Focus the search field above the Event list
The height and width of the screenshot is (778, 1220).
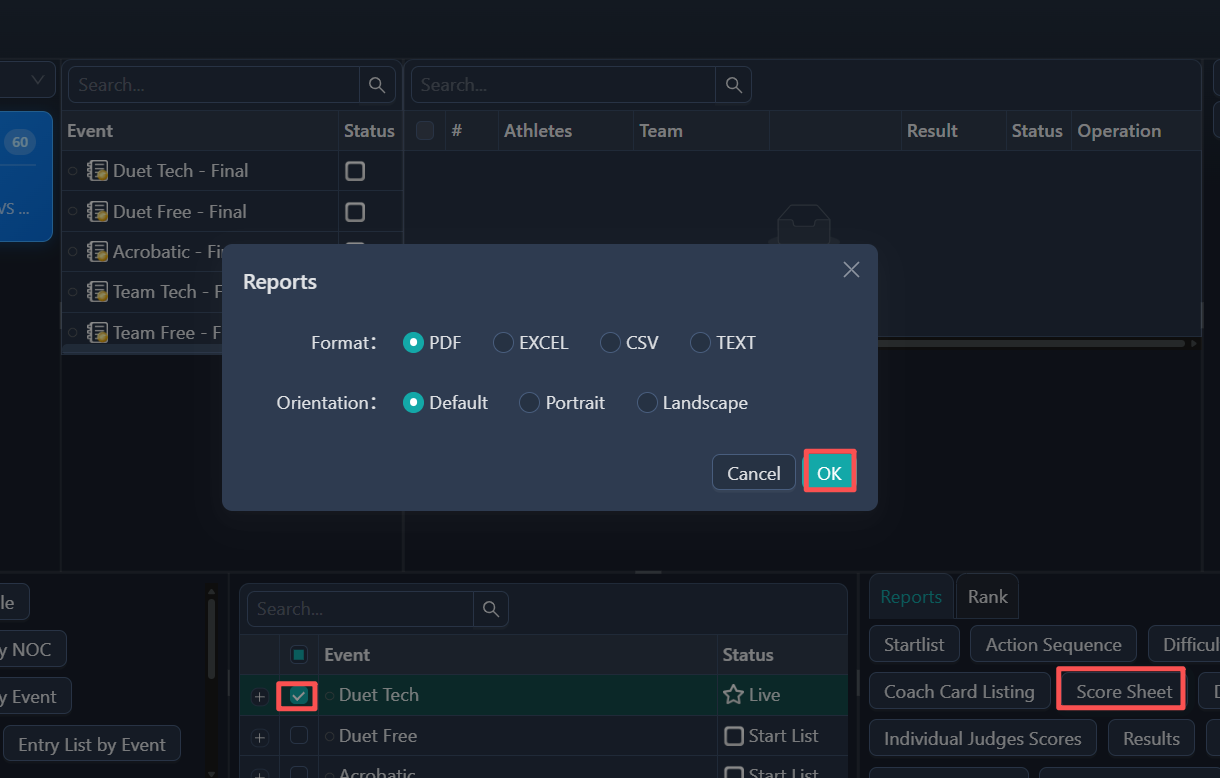coord(213,85)
